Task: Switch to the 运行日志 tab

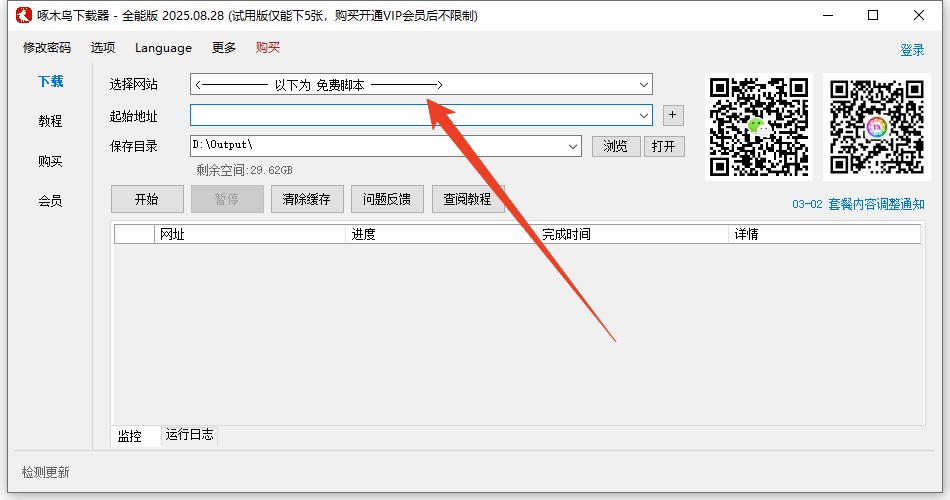Action: pyautogui.click(x=190, y=435)
